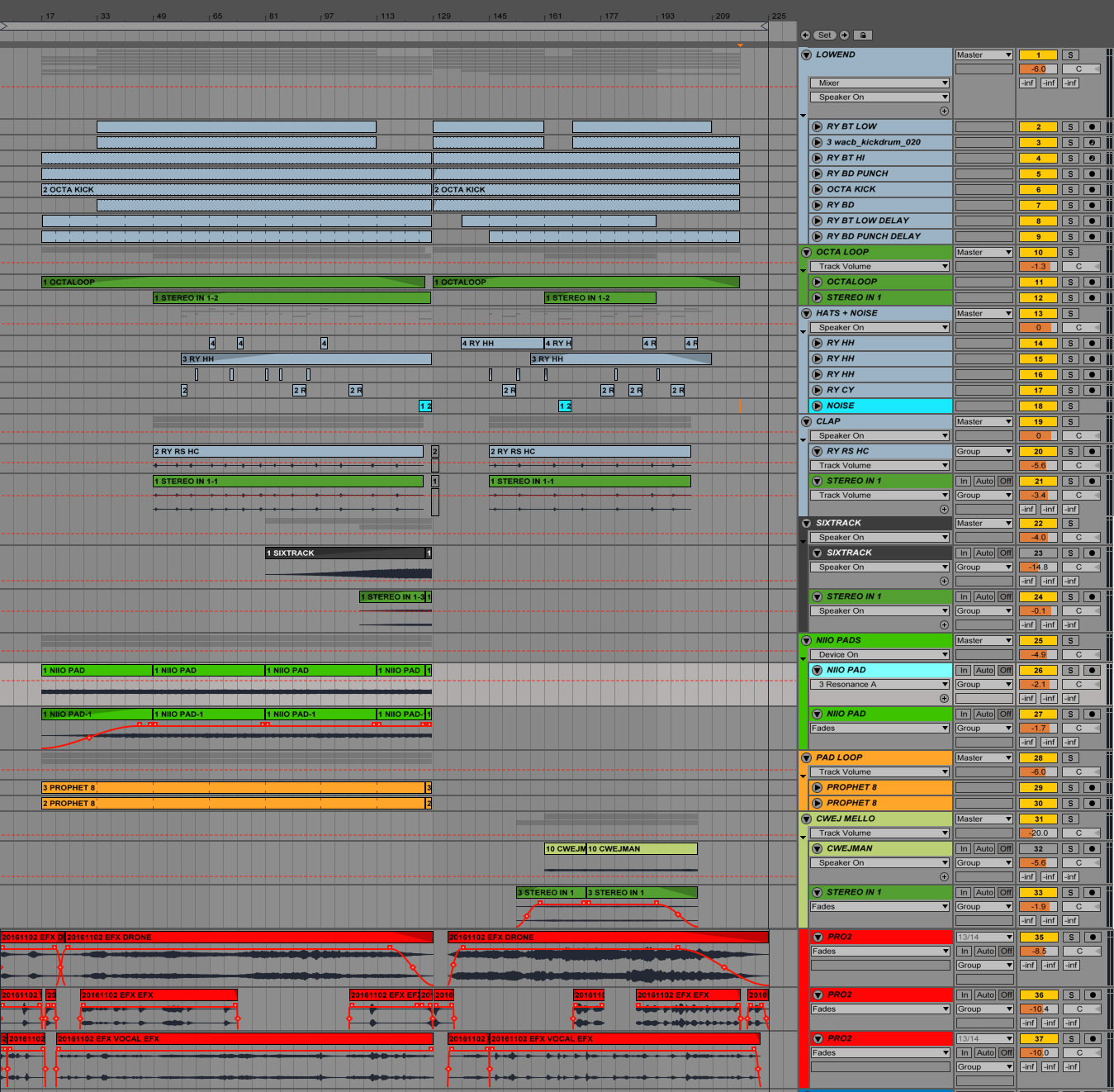Viewport: 1114px width, 1092px height.
Task: Arm recording on the CWEJMAN track
Action: (1092, 849)
